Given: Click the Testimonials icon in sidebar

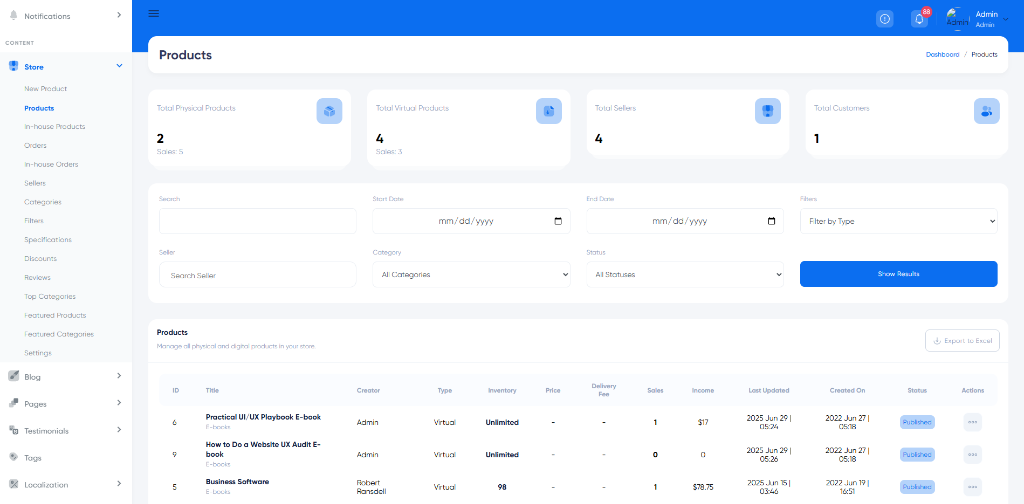Looking at the screenshot, I should (x=13, y=430).
